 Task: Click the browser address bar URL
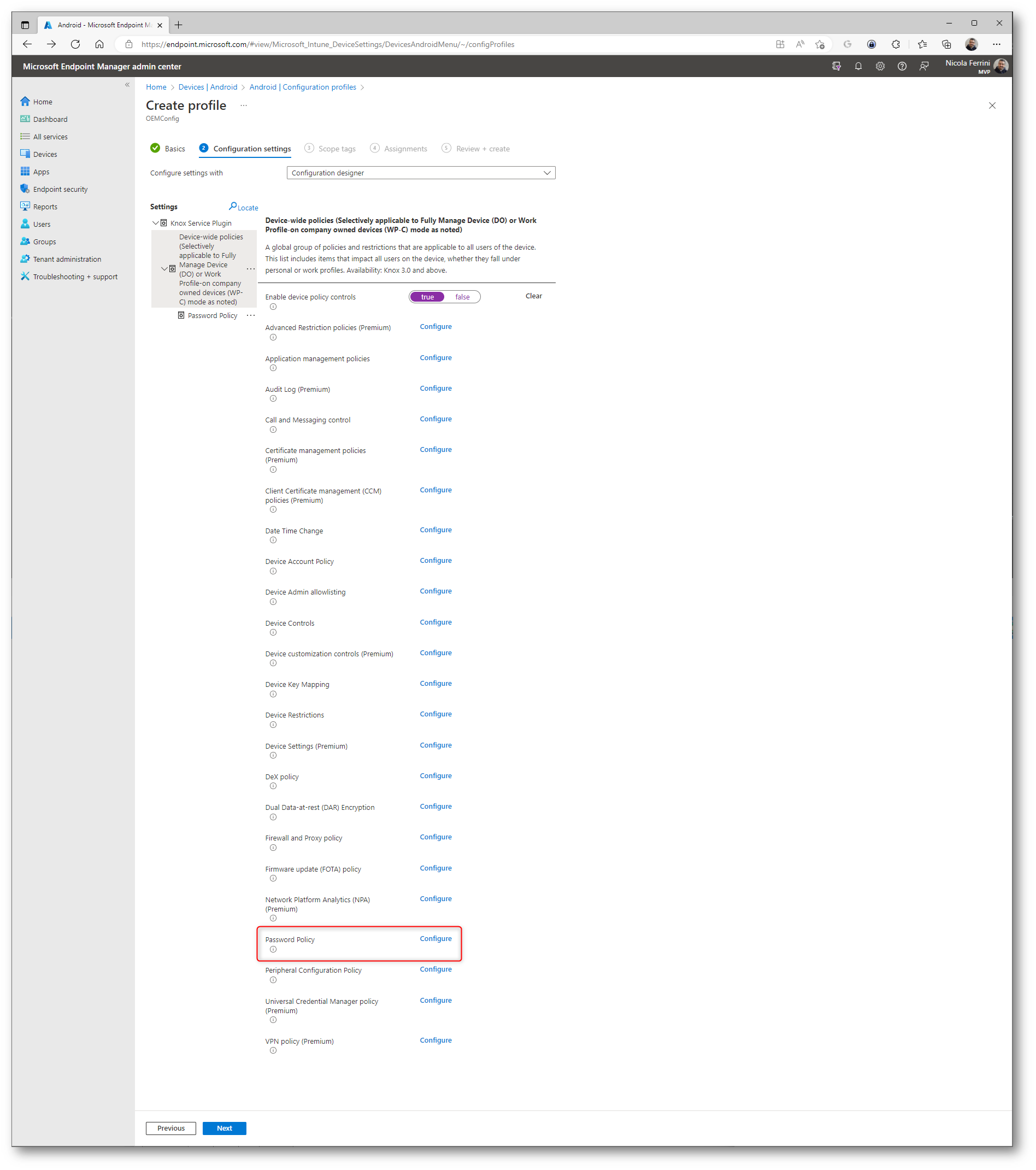pyautogui.click(x=327, y=44)
